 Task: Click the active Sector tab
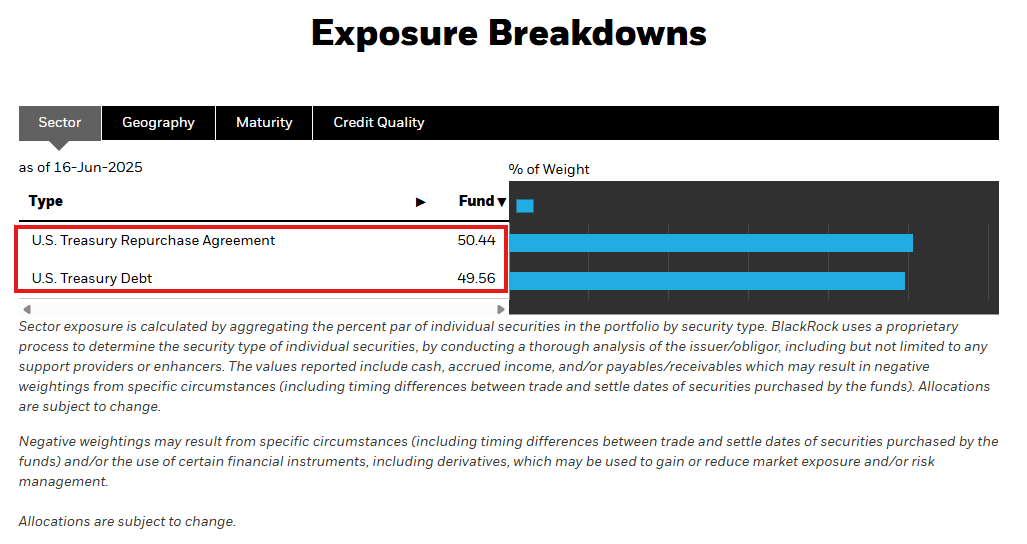(x=60, y=122)
